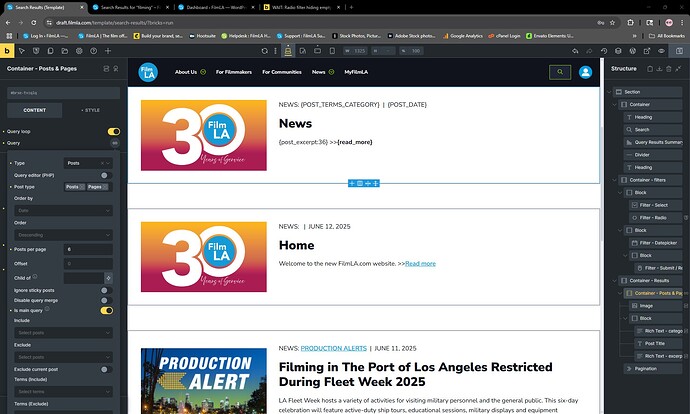
Task: Click the query loop icon beside Query
Action: (114, 143)
